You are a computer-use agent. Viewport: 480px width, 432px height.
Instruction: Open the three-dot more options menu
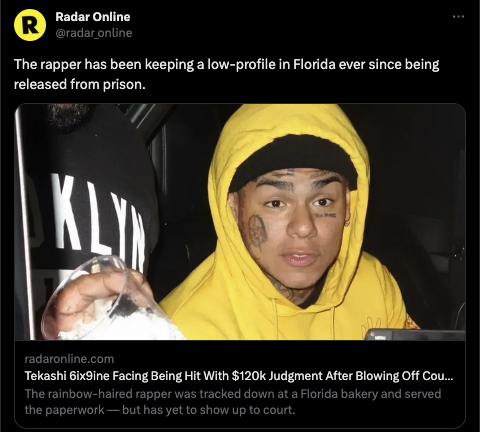(459, 17)
